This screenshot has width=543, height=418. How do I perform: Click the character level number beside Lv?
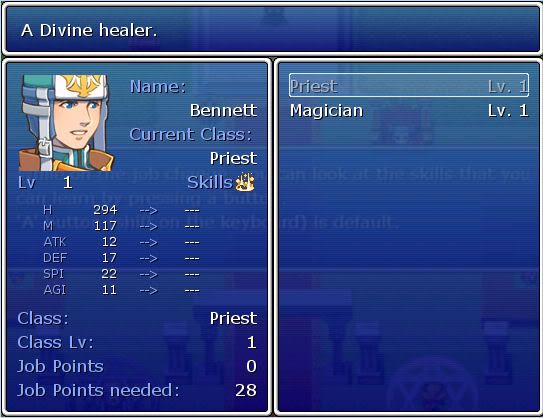[x=68, y=183]
